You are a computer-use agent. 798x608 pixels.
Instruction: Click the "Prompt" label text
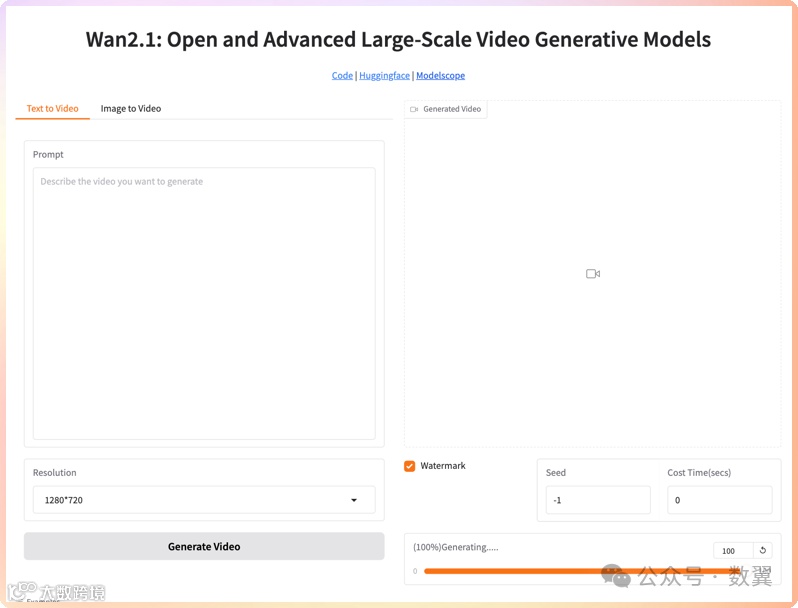click(48, 154)
